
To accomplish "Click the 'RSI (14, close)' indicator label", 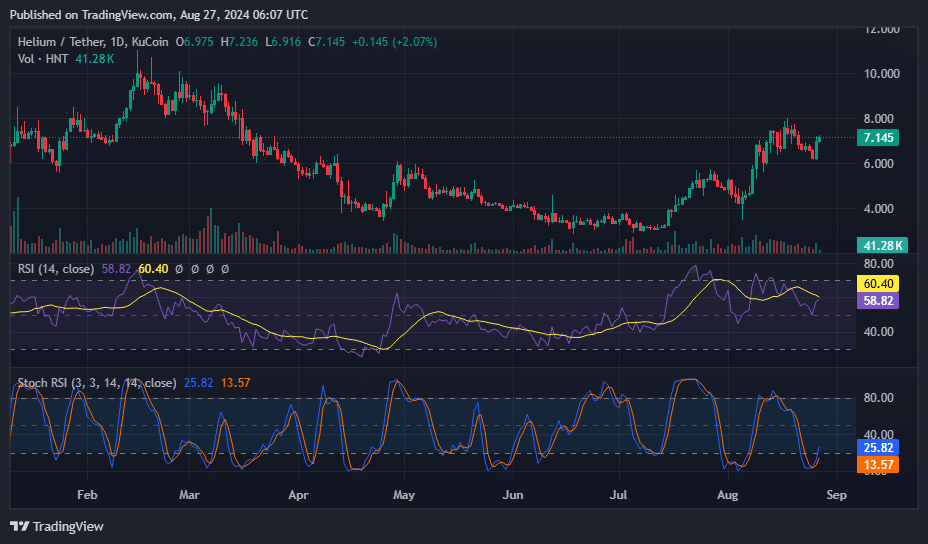I will (56, 269).
